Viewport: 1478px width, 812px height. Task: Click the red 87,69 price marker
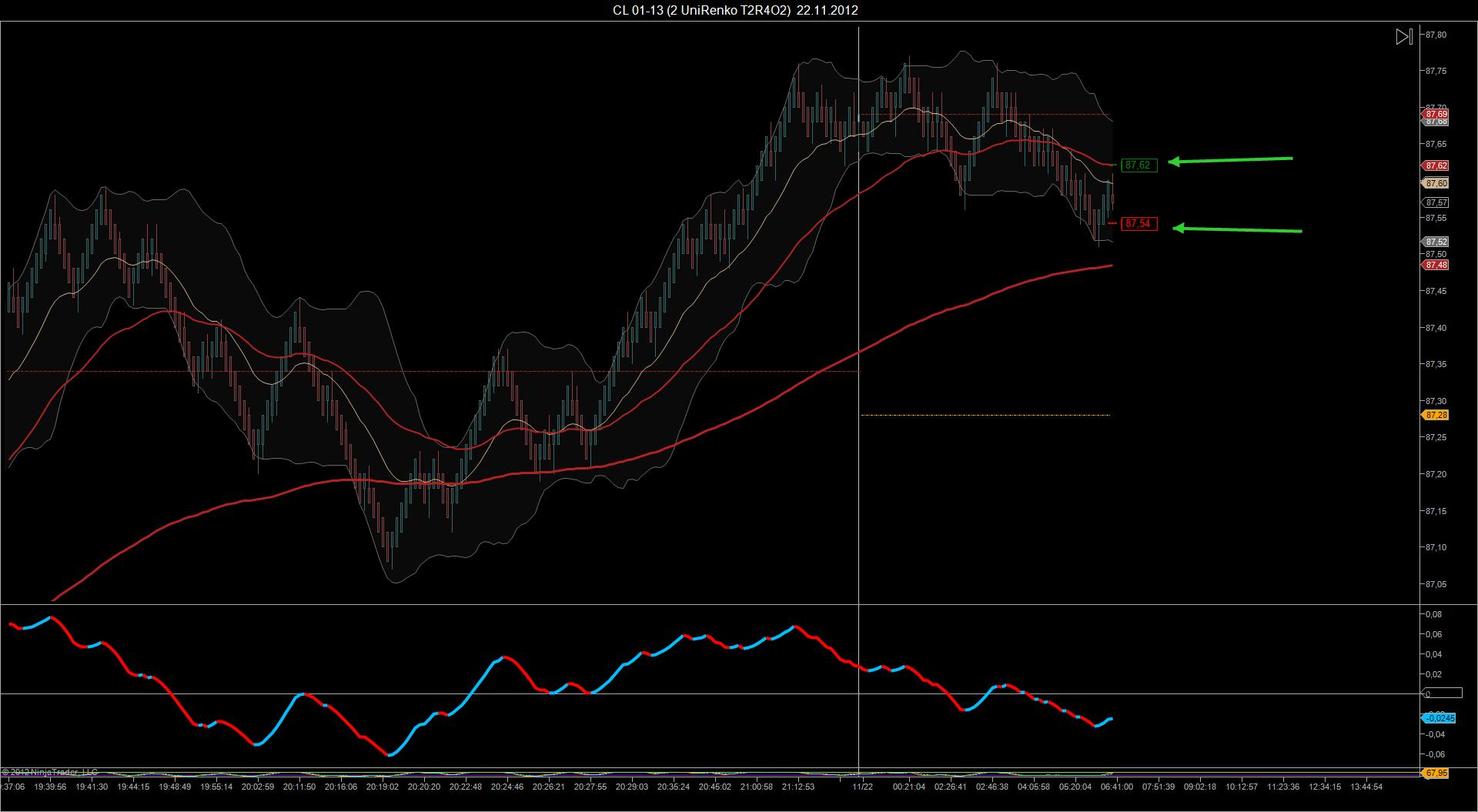click(x=1436, y=114)
